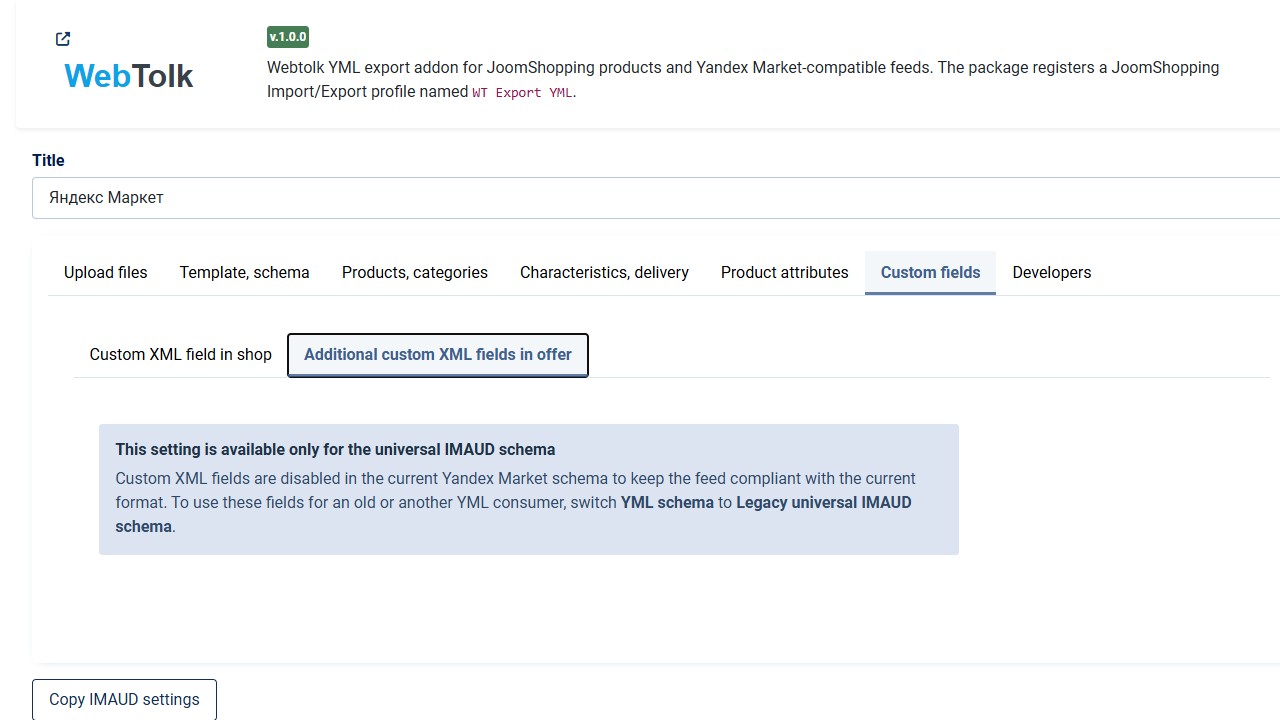Click the Title input containing Яндекс Маркет
The image size is (1280, 720).
656,198
